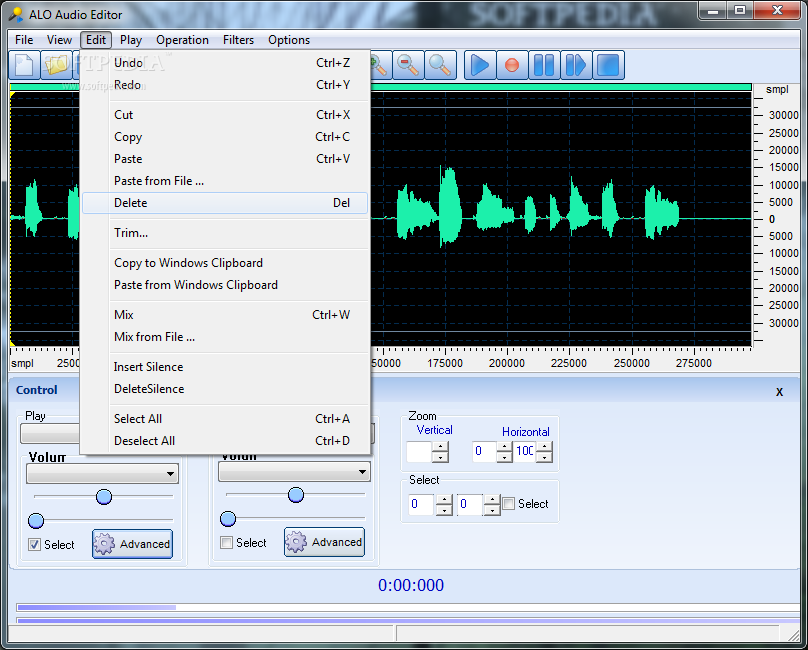Check the right channel Select checkbox
808x650 pixels.
pos(226,542)
